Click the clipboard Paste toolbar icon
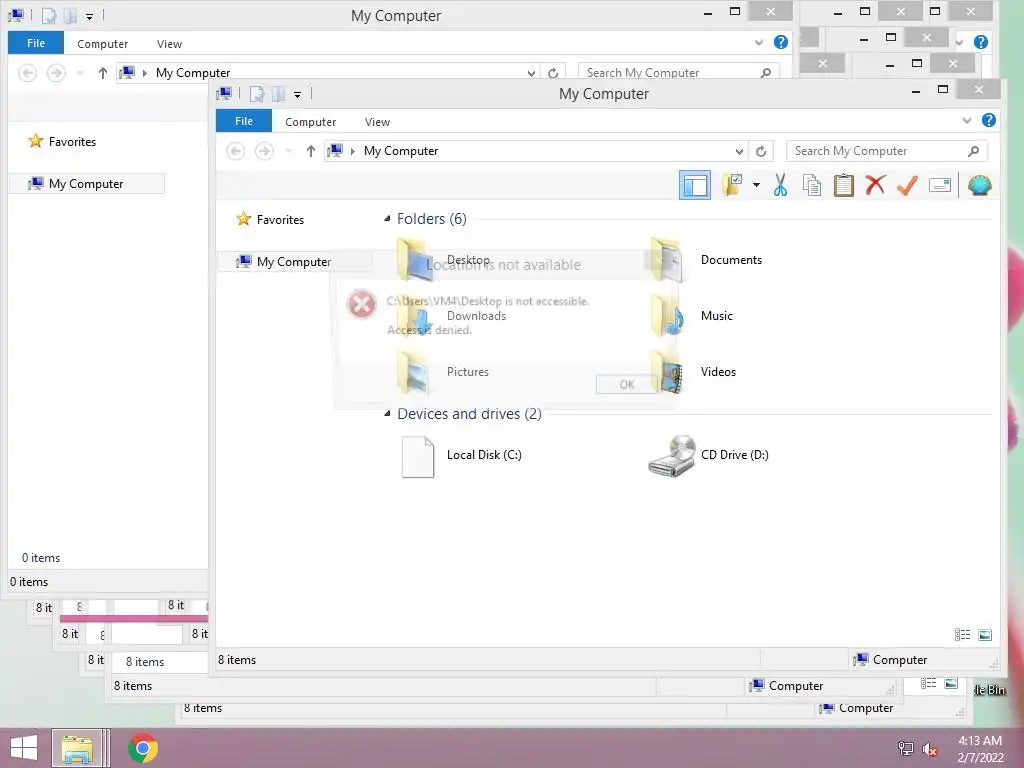Viewport: 1024px width, 768px height. 844,185
